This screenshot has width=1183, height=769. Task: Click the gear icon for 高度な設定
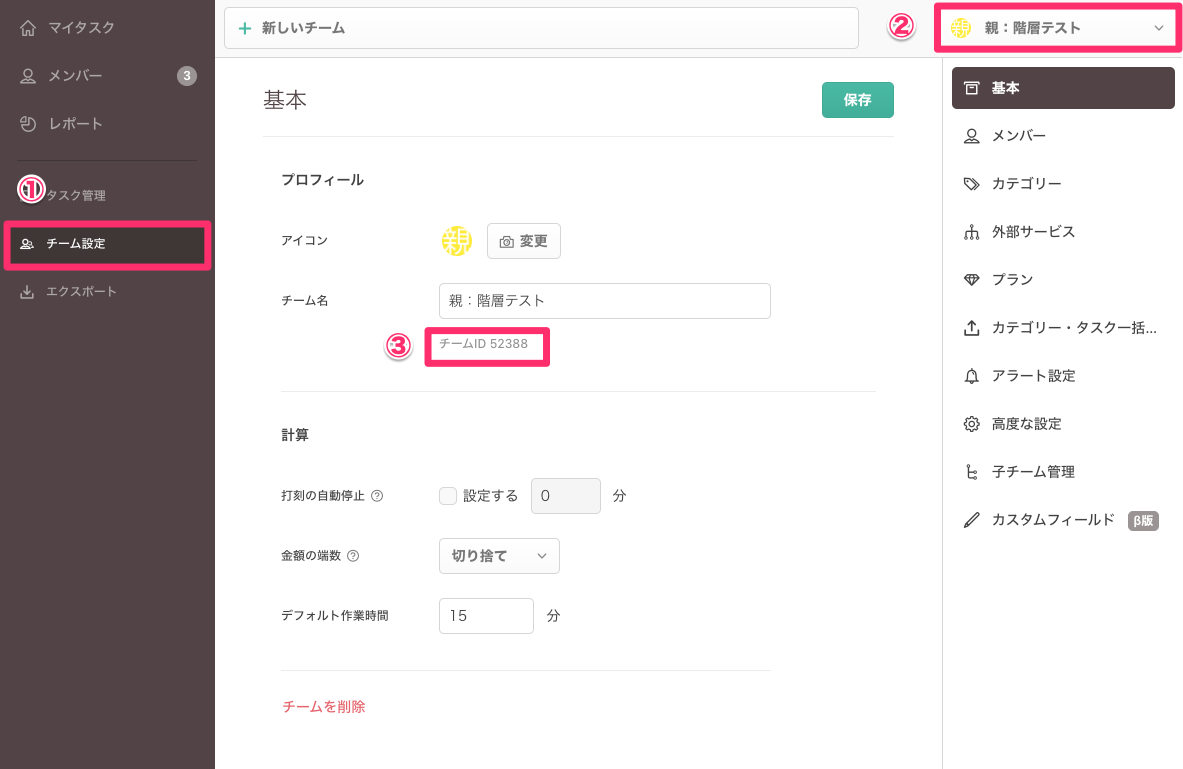click(x=971, y=424)
